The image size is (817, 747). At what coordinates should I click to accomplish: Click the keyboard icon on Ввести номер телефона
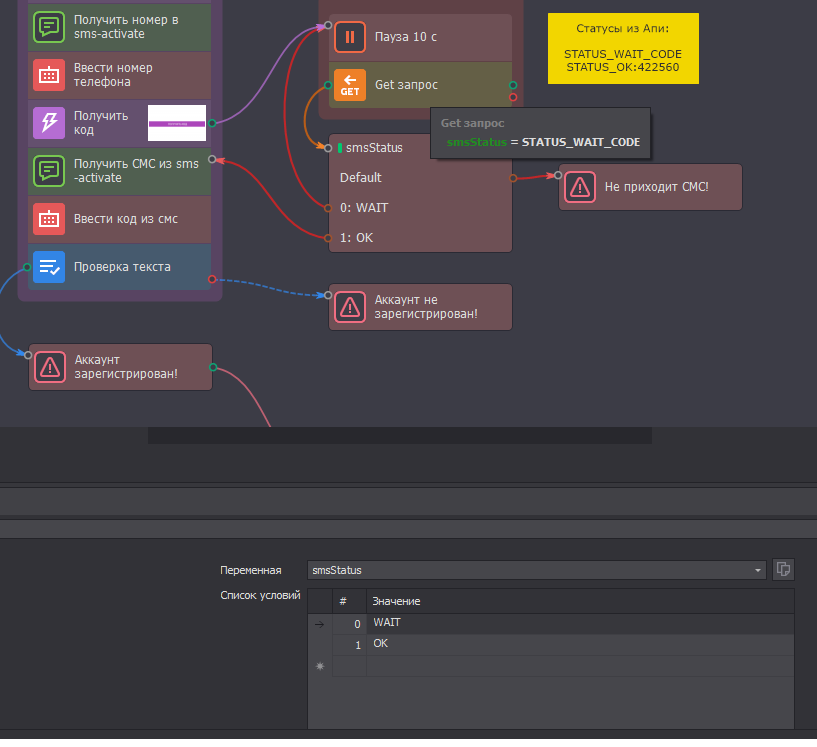[49, 75]
